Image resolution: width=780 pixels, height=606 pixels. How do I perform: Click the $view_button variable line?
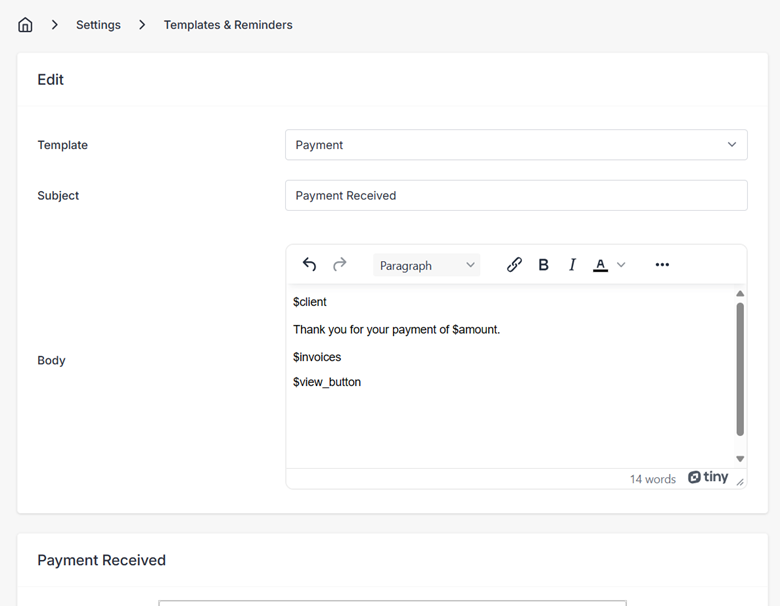pyautogui.click(x=327, y=382)
